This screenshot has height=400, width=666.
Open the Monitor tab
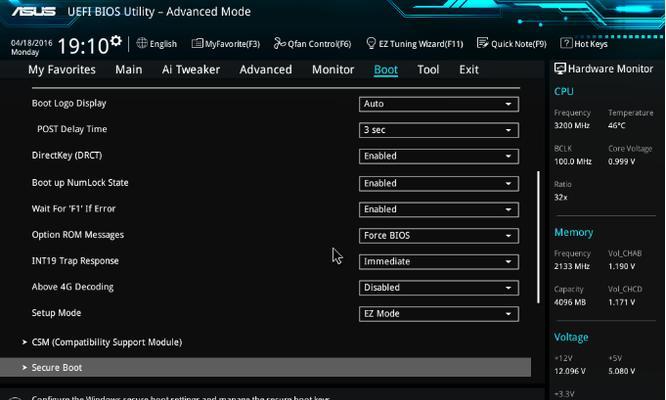[x=333, y=70]
